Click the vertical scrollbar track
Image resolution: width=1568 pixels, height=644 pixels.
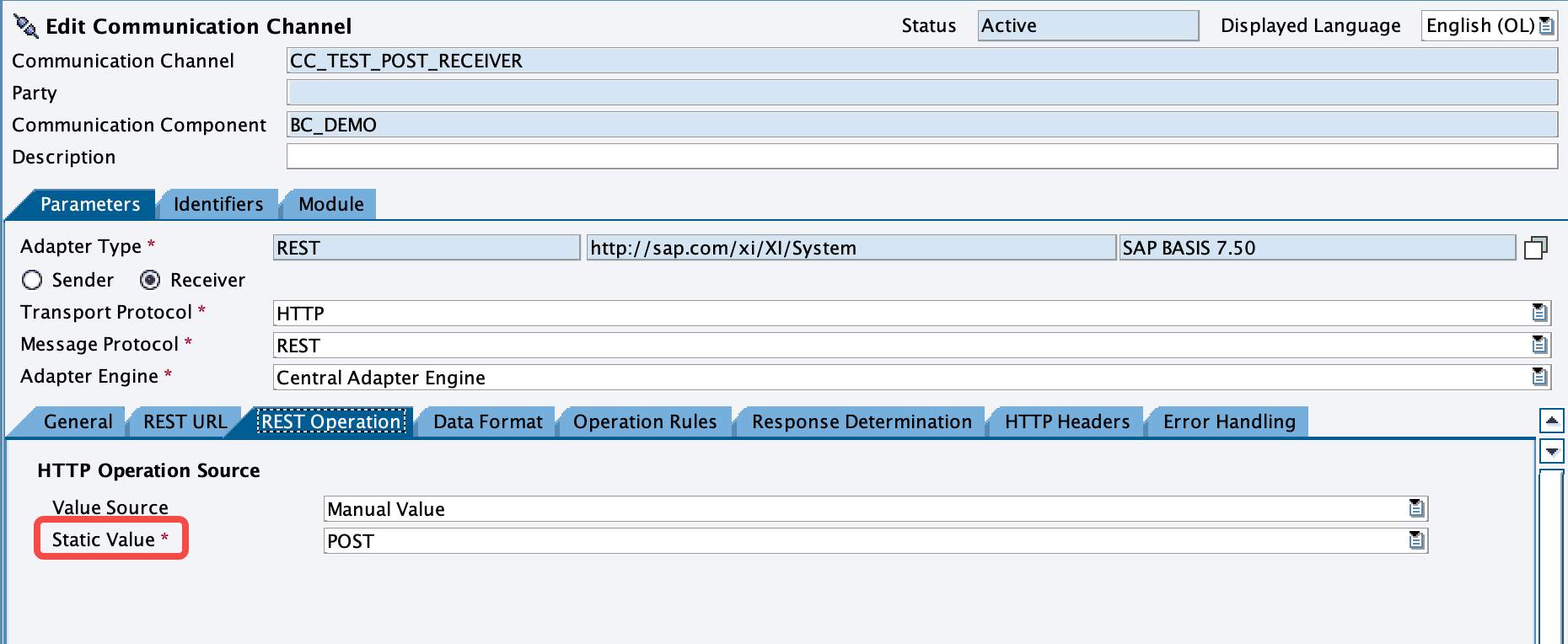click(1552, 556)
